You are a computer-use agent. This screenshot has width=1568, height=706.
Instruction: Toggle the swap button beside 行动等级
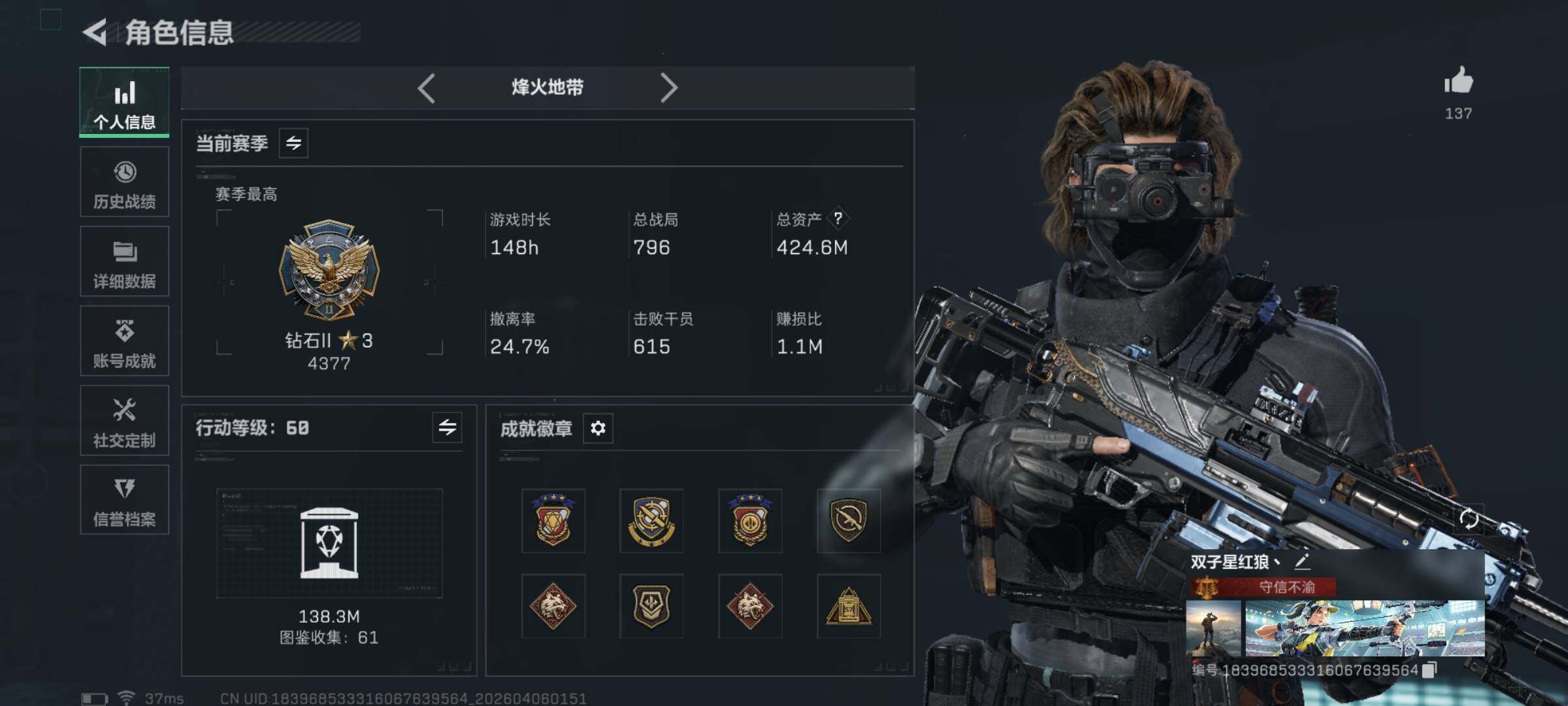(447, 428)
